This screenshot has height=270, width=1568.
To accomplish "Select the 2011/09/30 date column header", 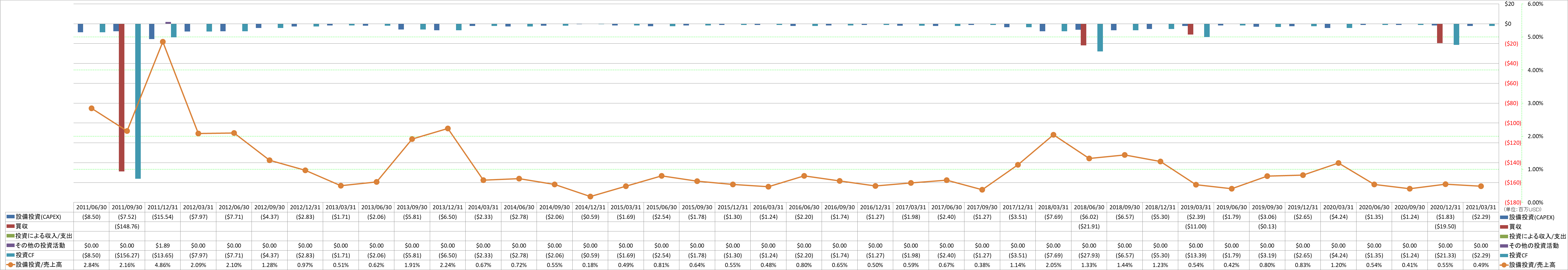I will (x=127, y=207).
